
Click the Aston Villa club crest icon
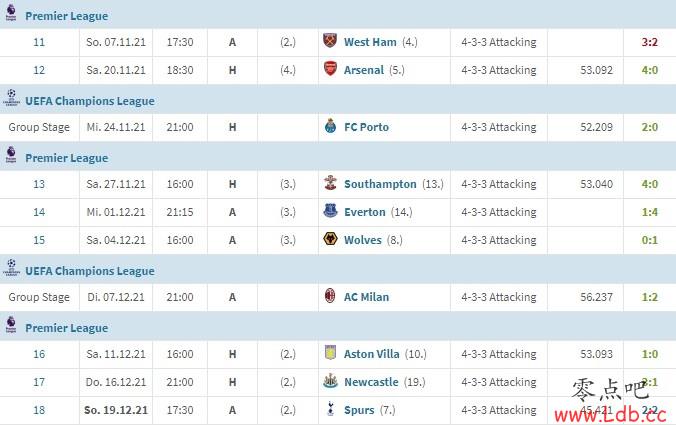pos(330,353)
